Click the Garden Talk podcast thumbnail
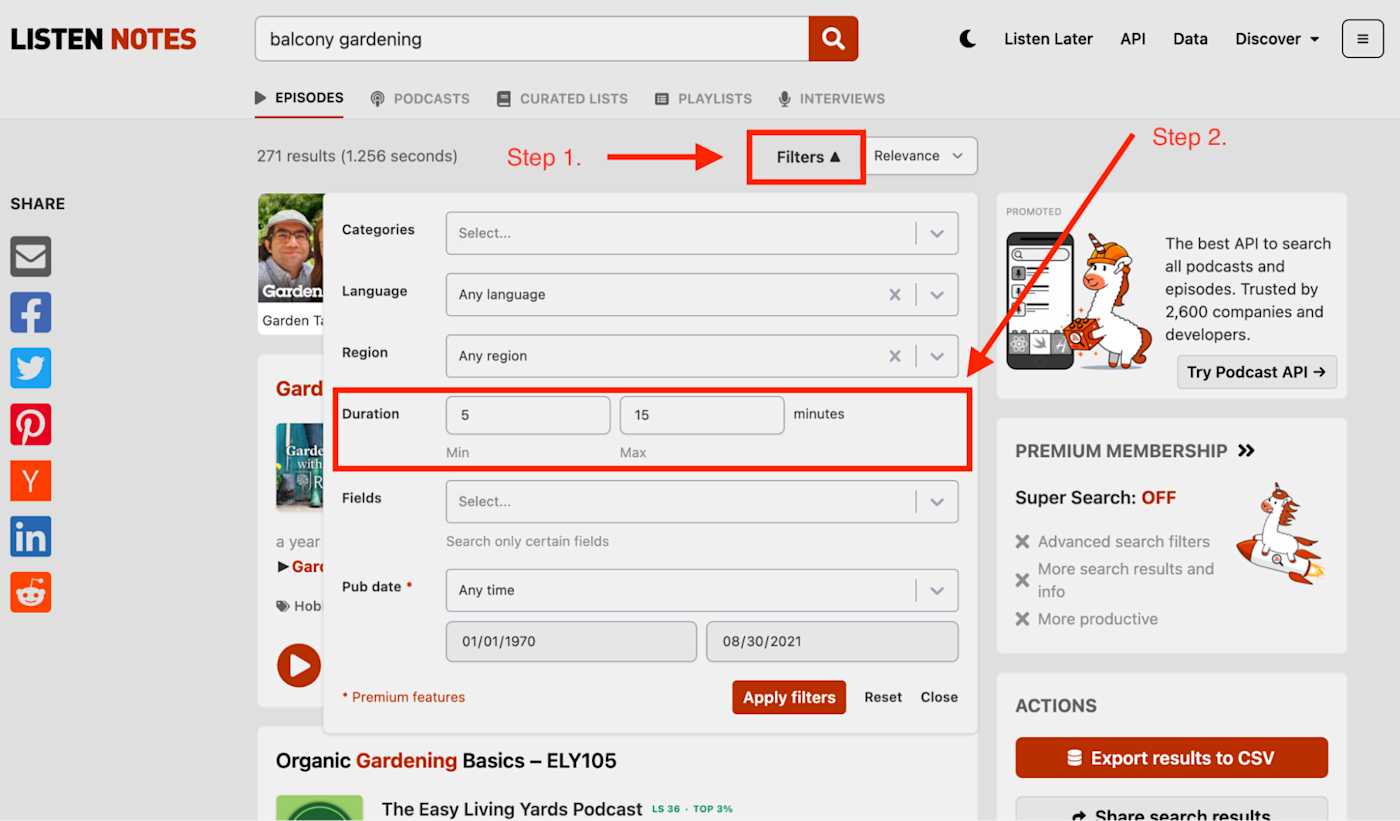 coord(291,248)
